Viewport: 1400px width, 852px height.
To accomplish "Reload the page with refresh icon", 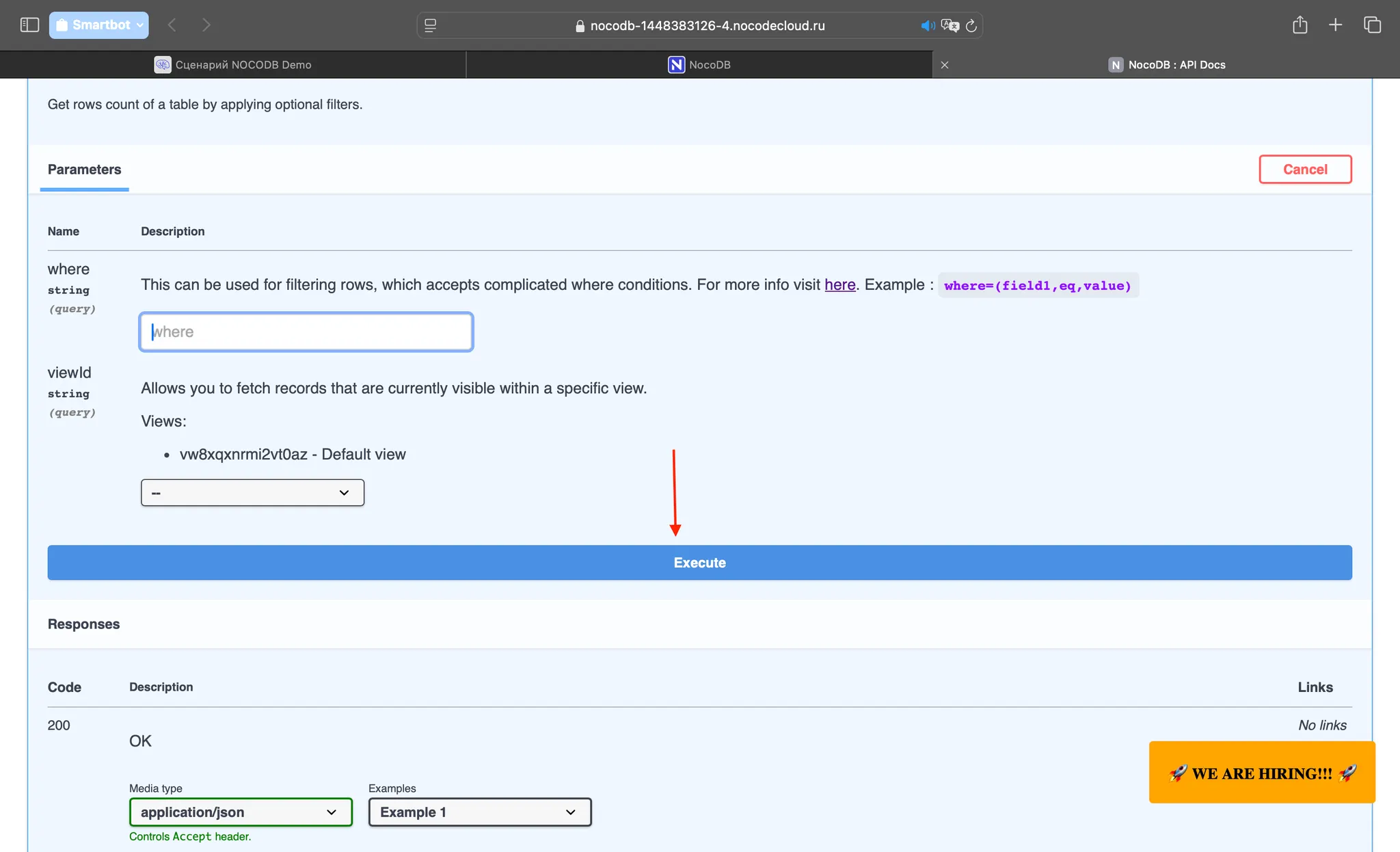I will coord(971,26).
